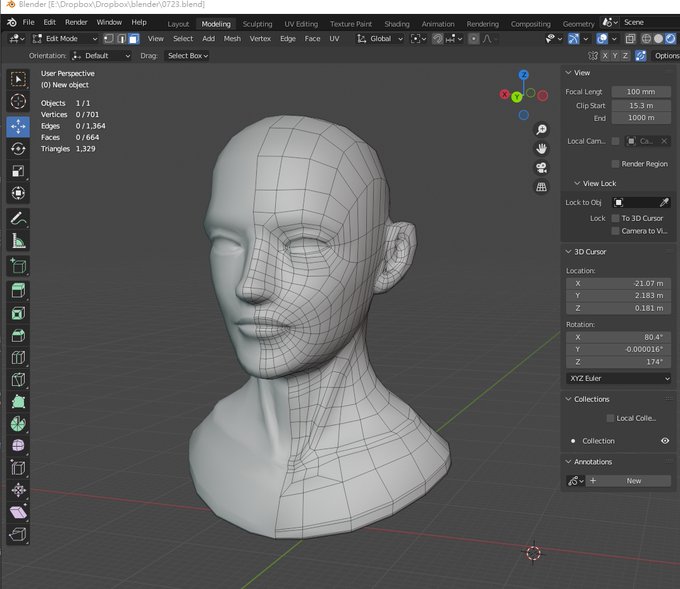Hide the Collection with the eye icon
This screenshot has height=589, width=680.
pos(665,441)
